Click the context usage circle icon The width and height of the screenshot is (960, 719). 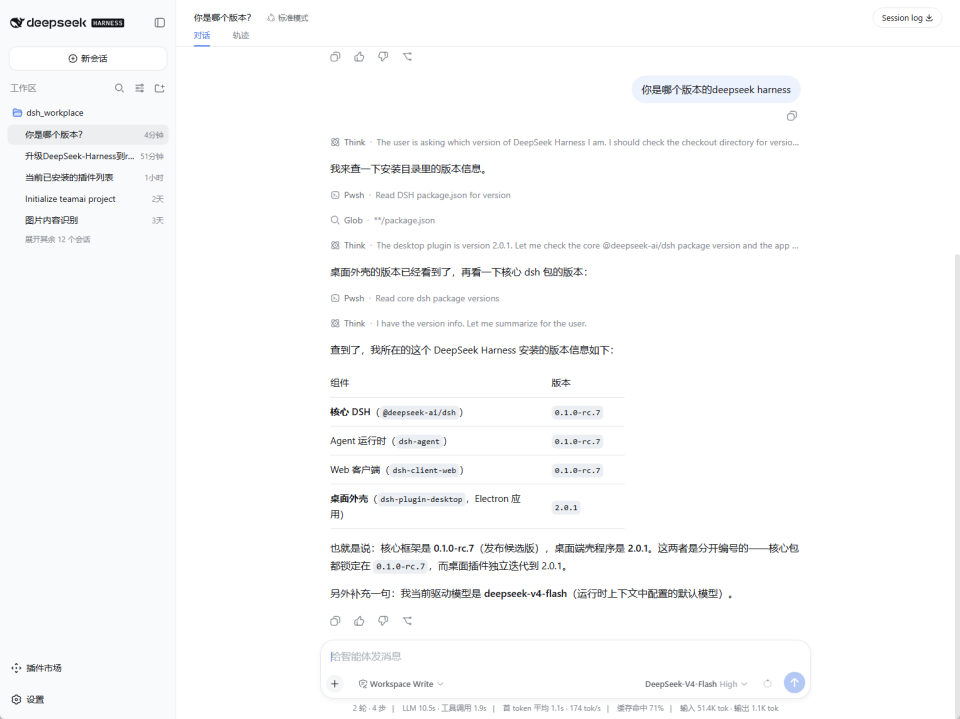click(767, 683)
